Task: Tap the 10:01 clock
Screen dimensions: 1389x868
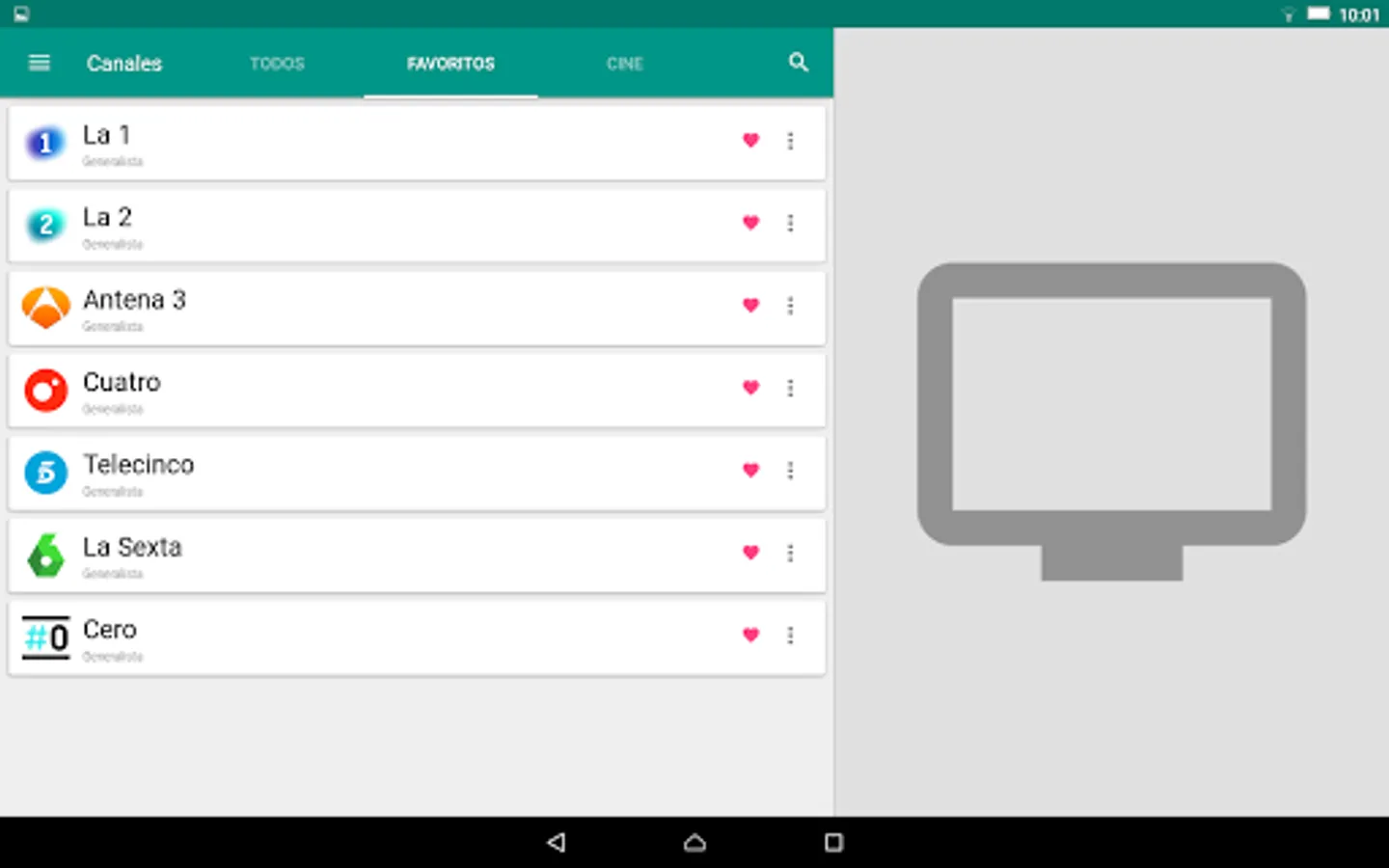Action: click(x=1359, y=14)
